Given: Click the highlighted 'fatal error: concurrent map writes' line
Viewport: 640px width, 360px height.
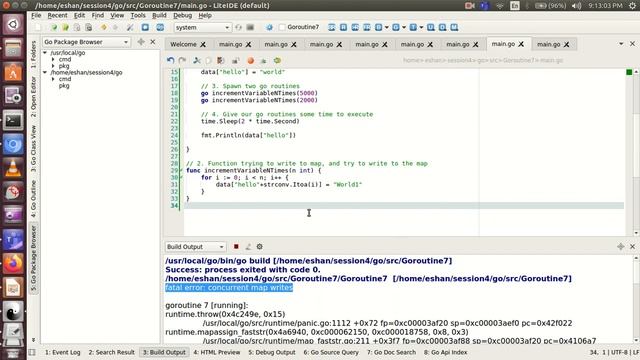Looking at the screenshot, I should pos(229,287).
